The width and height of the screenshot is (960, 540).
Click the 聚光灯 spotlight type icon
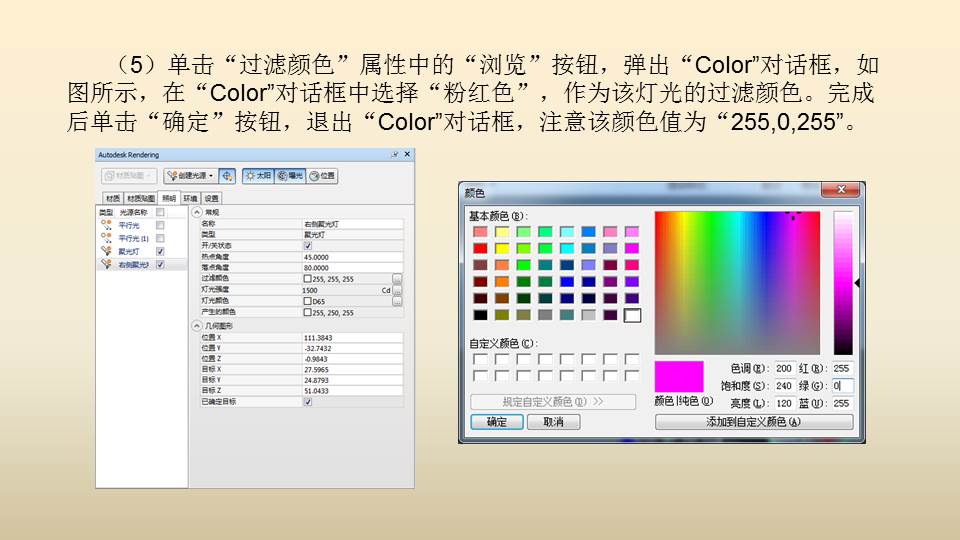[107, 251]
